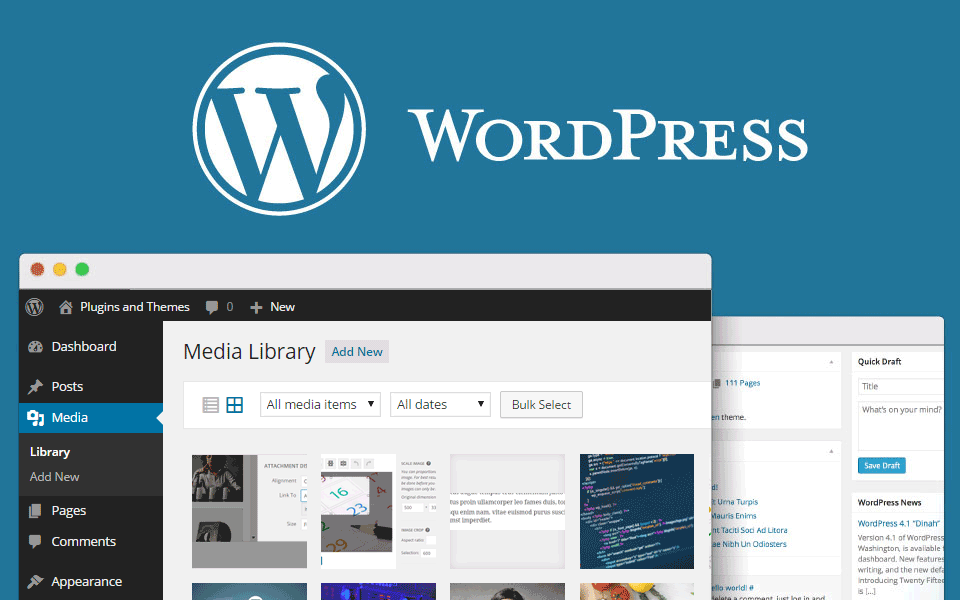This screenshot has height=600, width=960.
Task: Open the Nibh Un Odiosters link
Action: (749, 544)
